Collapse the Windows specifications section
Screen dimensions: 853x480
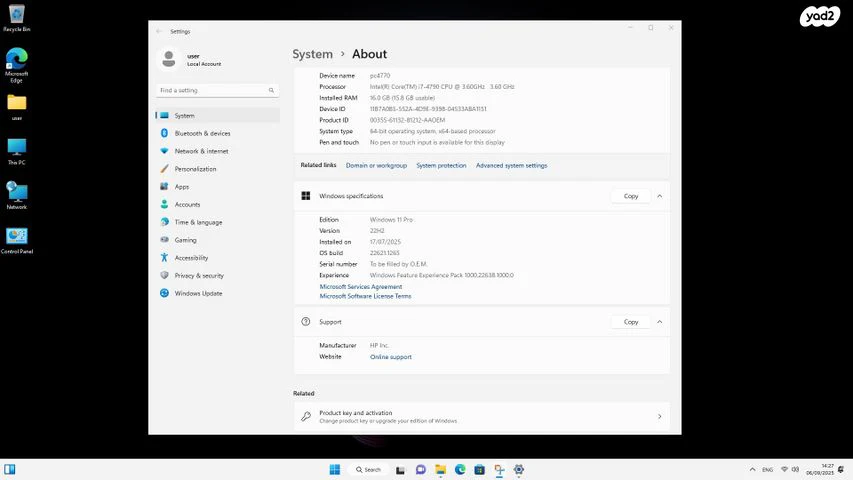[x=659, y=196]
